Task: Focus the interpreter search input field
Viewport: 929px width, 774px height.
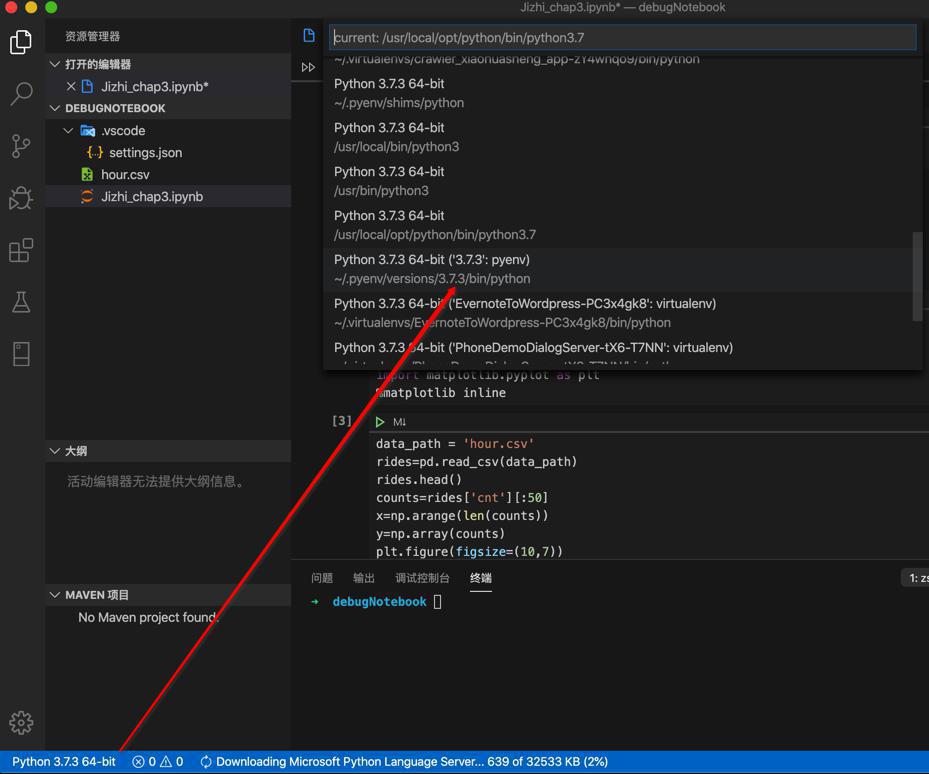Action: coord(622,37)
